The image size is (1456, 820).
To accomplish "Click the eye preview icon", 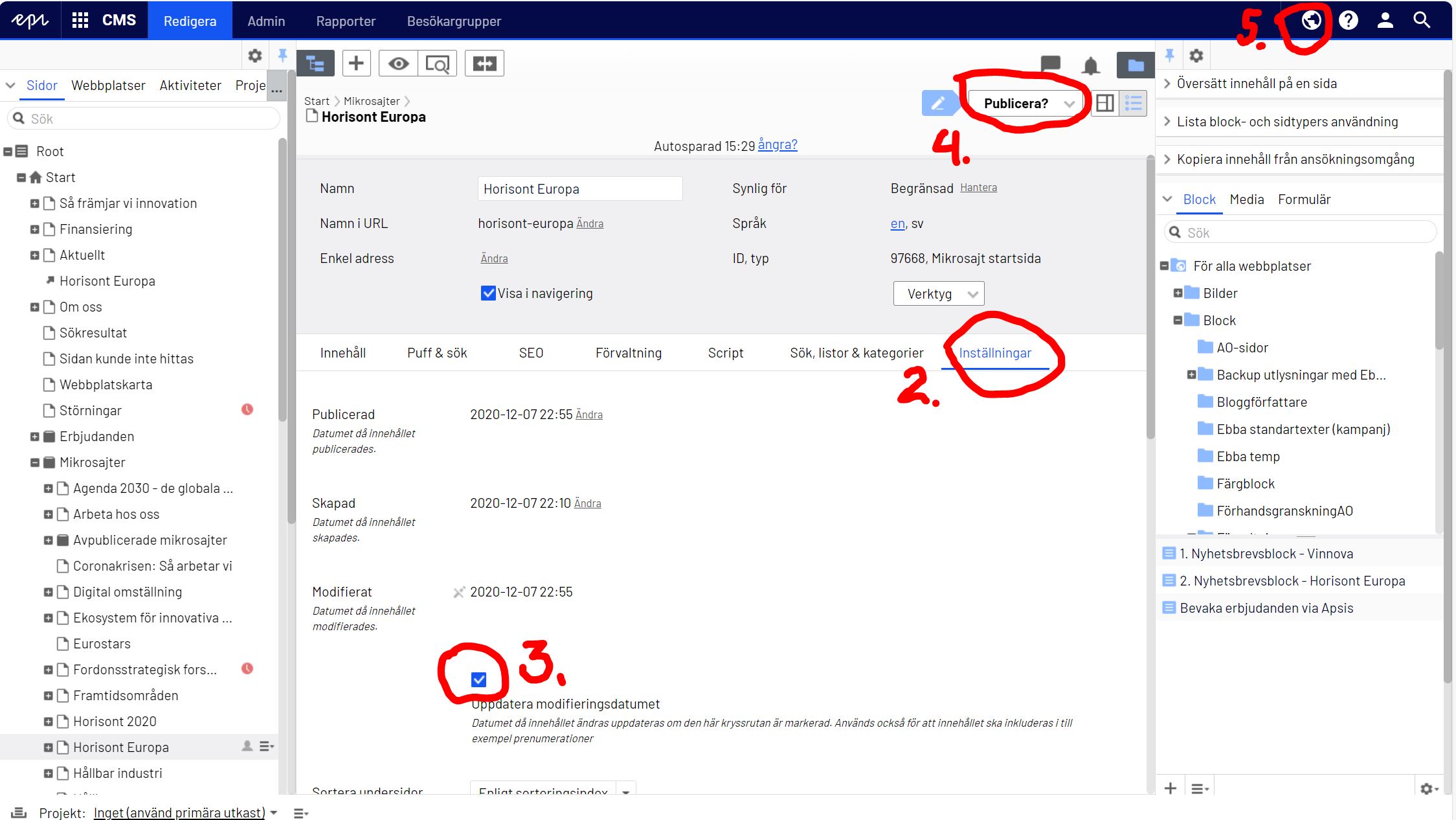I will click(x=398, y=63).
